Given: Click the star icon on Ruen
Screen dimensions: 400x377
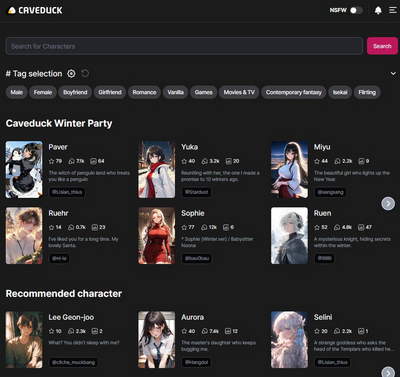Looking at the screenshot, I should click(x=317, y=227).
